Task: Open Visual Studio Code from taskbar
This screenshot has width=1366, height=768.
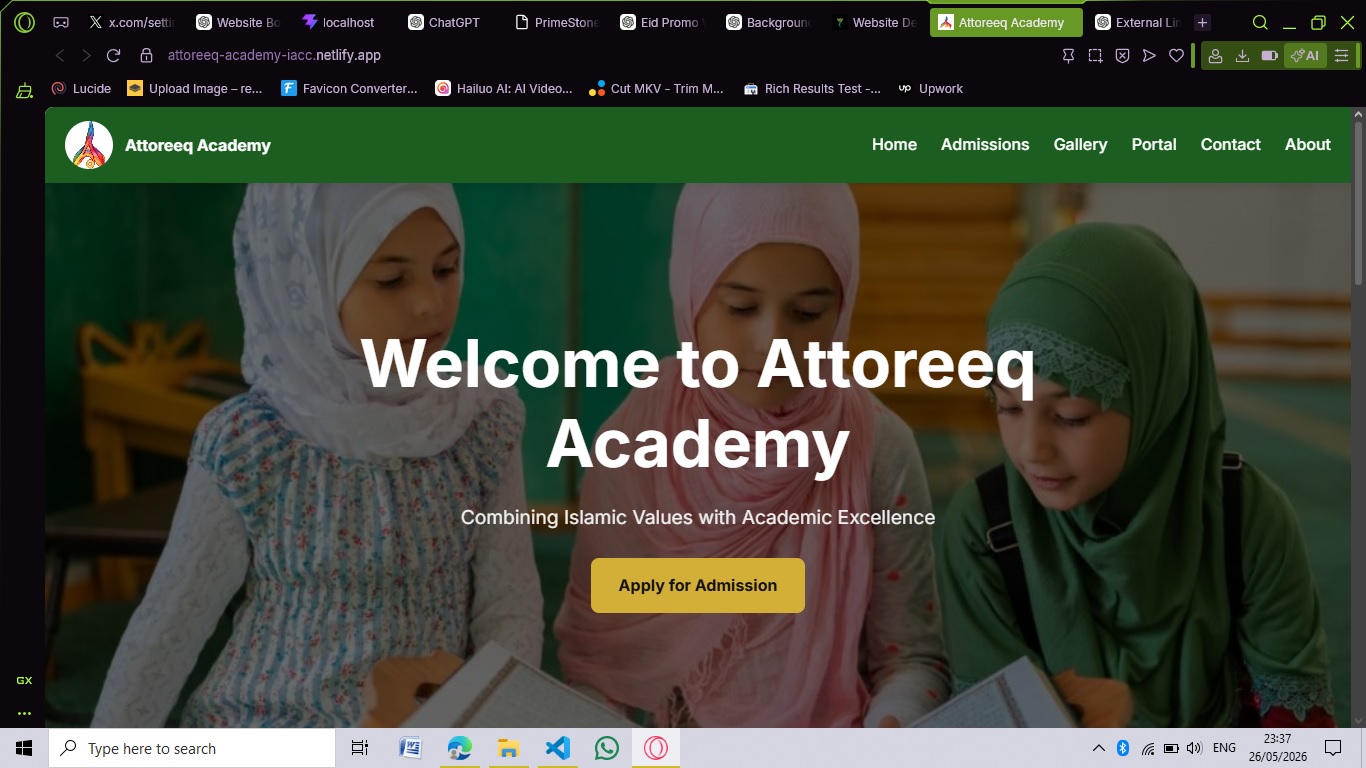Action: (x=557, y=748)
